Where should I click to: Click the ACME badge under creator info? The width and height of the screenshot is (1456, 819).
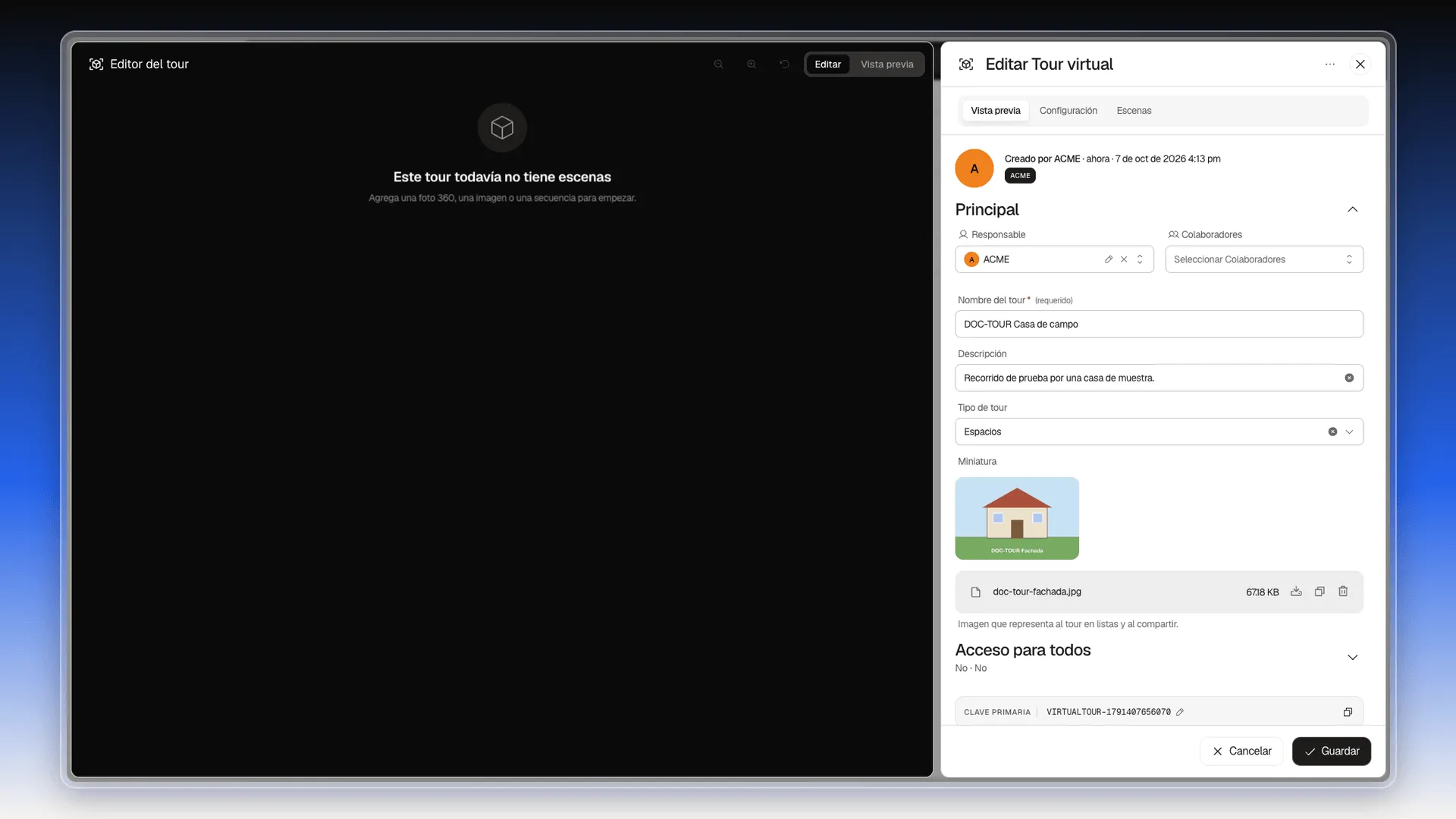tap(1020, 176)
